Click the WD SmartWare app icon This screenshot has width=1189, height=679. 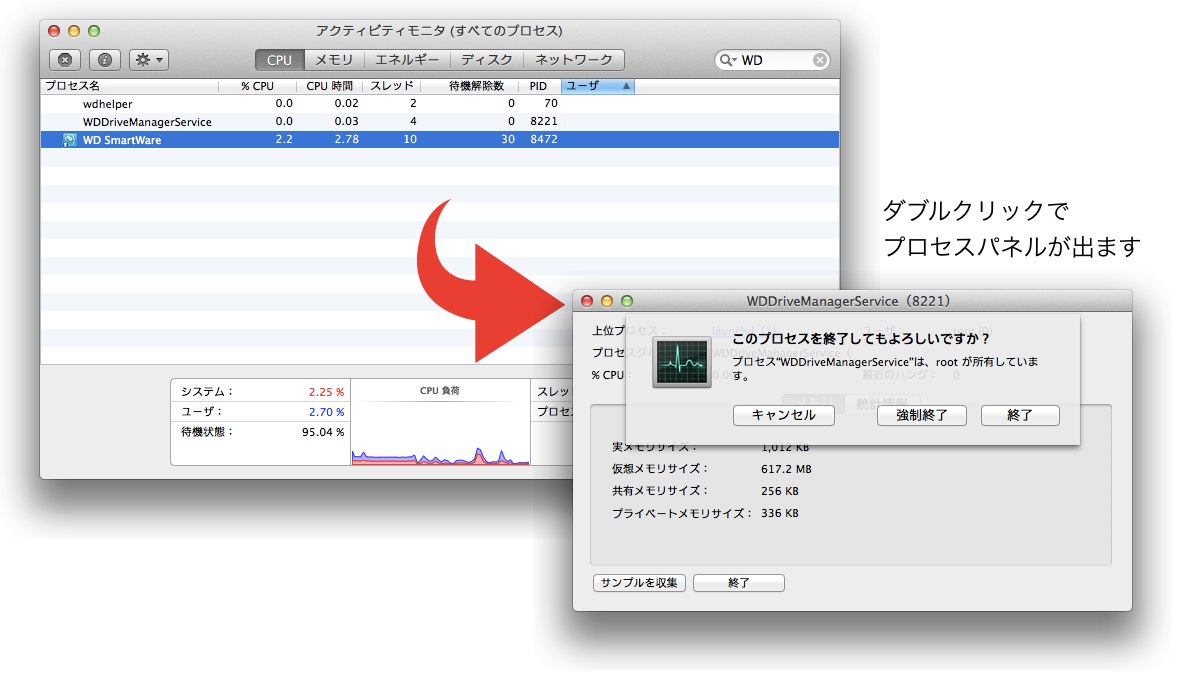(70, 140)
